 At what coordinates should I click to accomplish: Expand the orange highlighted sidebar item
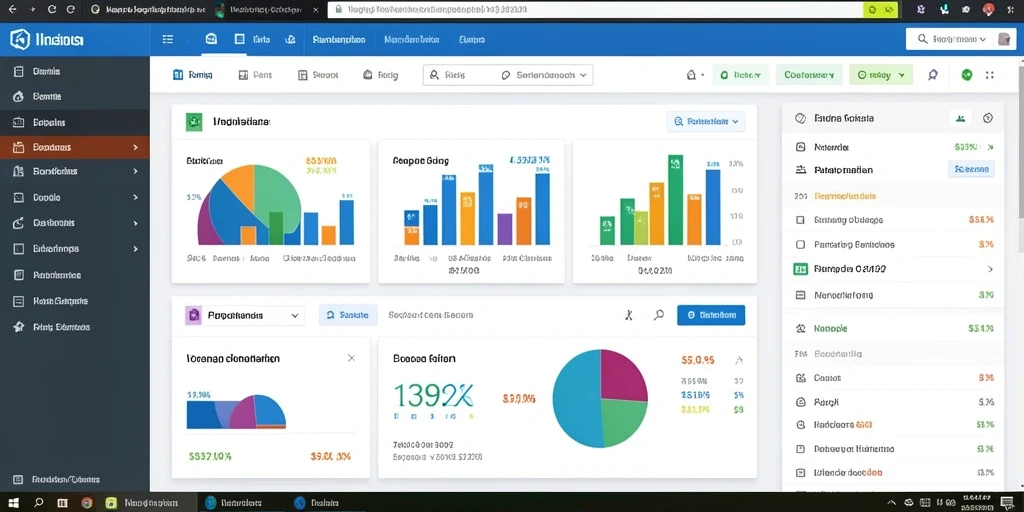[74, 148]
